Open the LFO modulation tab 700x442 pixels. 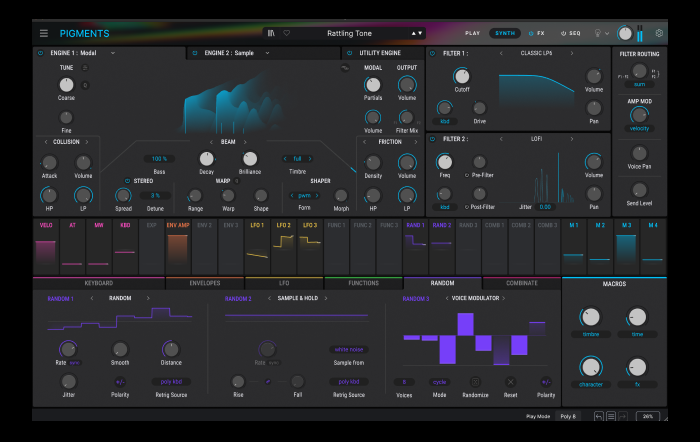(x=284, y=283)
